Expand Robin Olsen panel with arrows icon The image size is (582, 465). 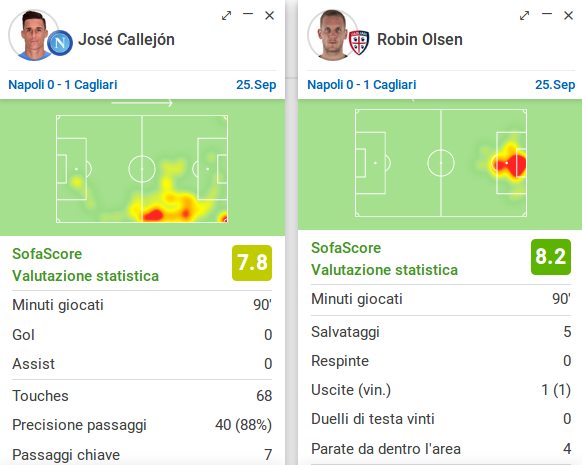pyautogui.click(x=524, y=16)
